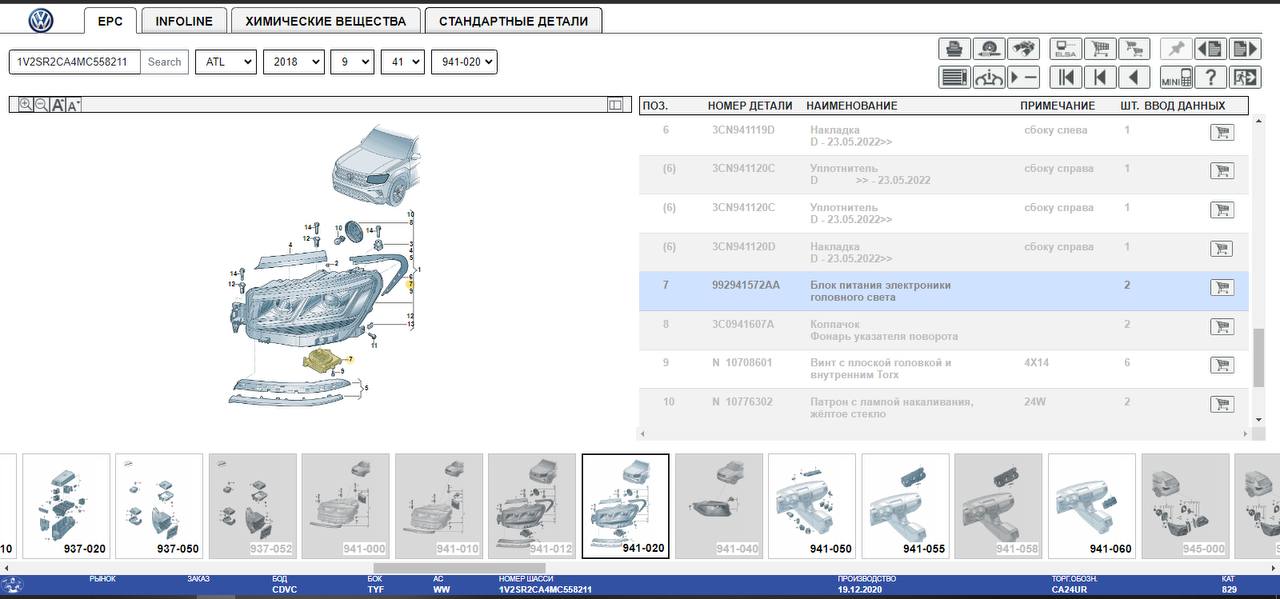Select the 'Патрон с лампой накаливания' row
The height and width of the screenshot is (599, 1280).
(943, 408)
